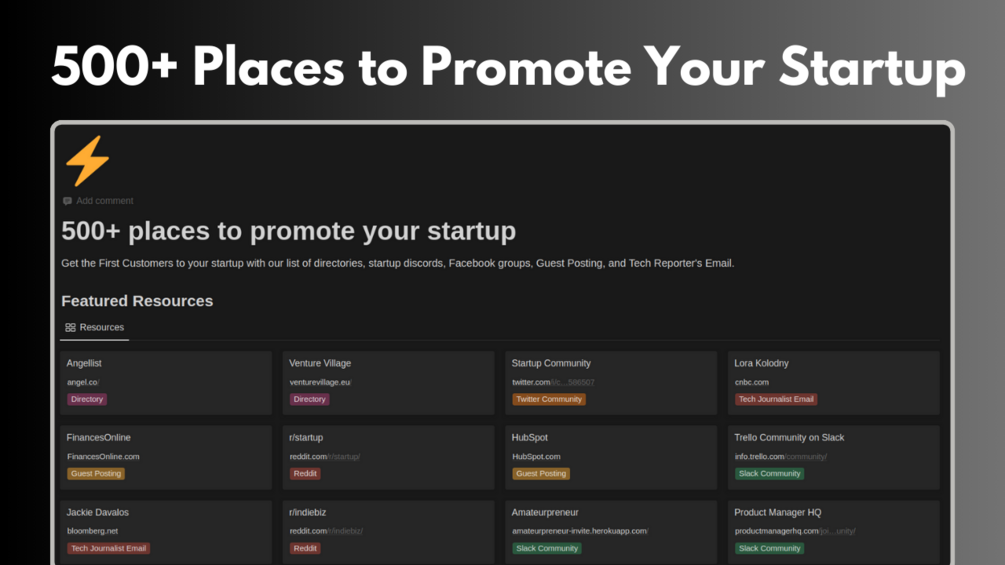Image resolution: width=1005 pixels, height=565 pixels.
Task: Click Add comment link
Action: (x=104, y=201)
